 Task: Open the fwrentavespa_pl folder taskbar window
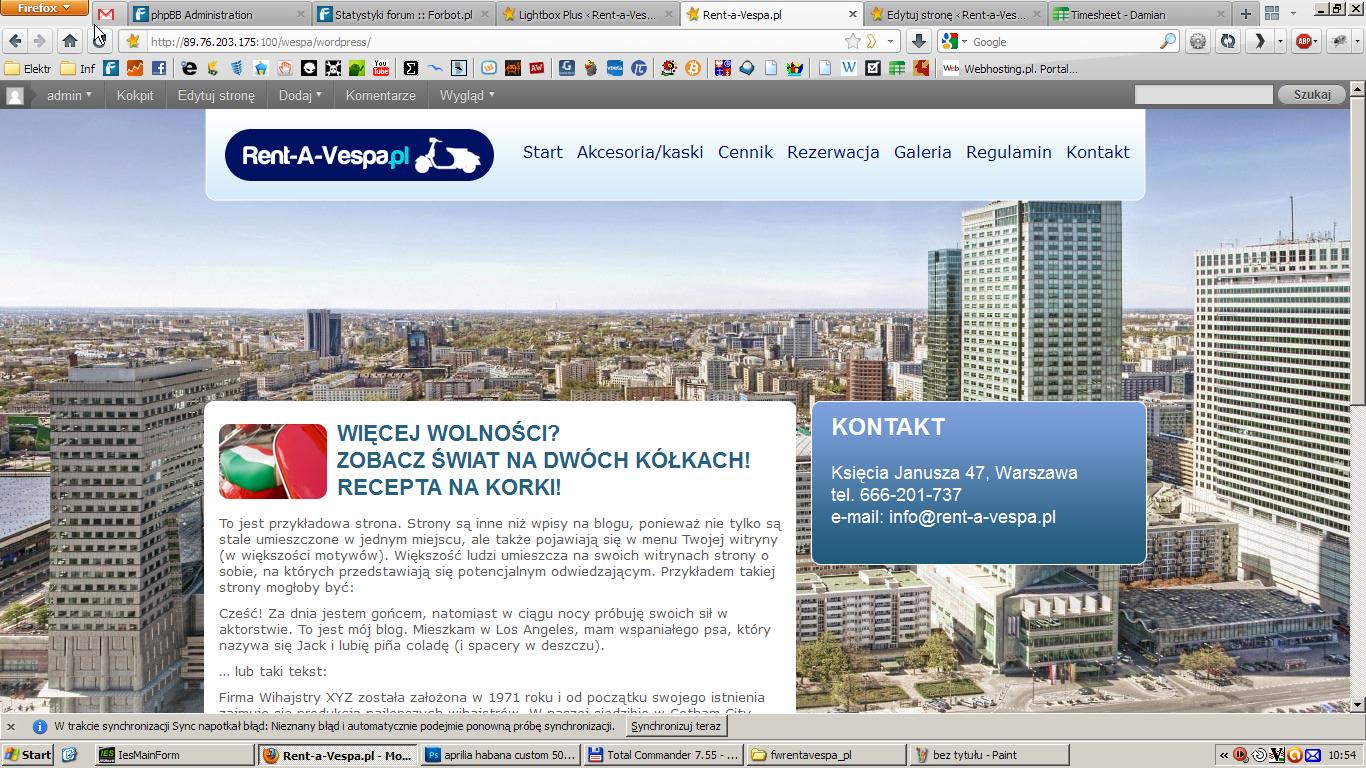point(826,755)
